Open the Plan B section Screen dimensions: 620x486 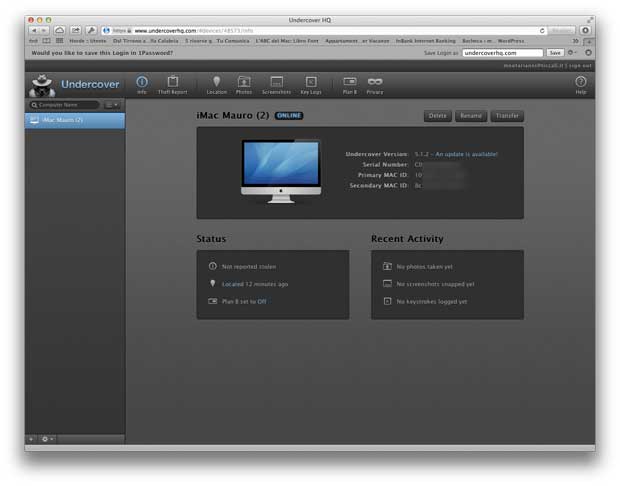tap(350, 85)
